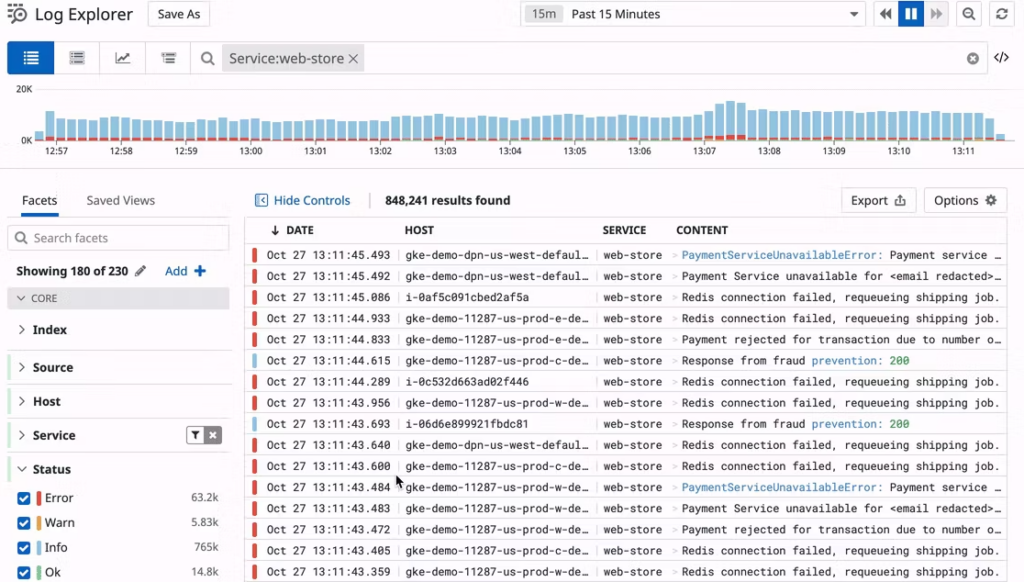
Task: Clear the entire search query
Action: tap(972, 59)
